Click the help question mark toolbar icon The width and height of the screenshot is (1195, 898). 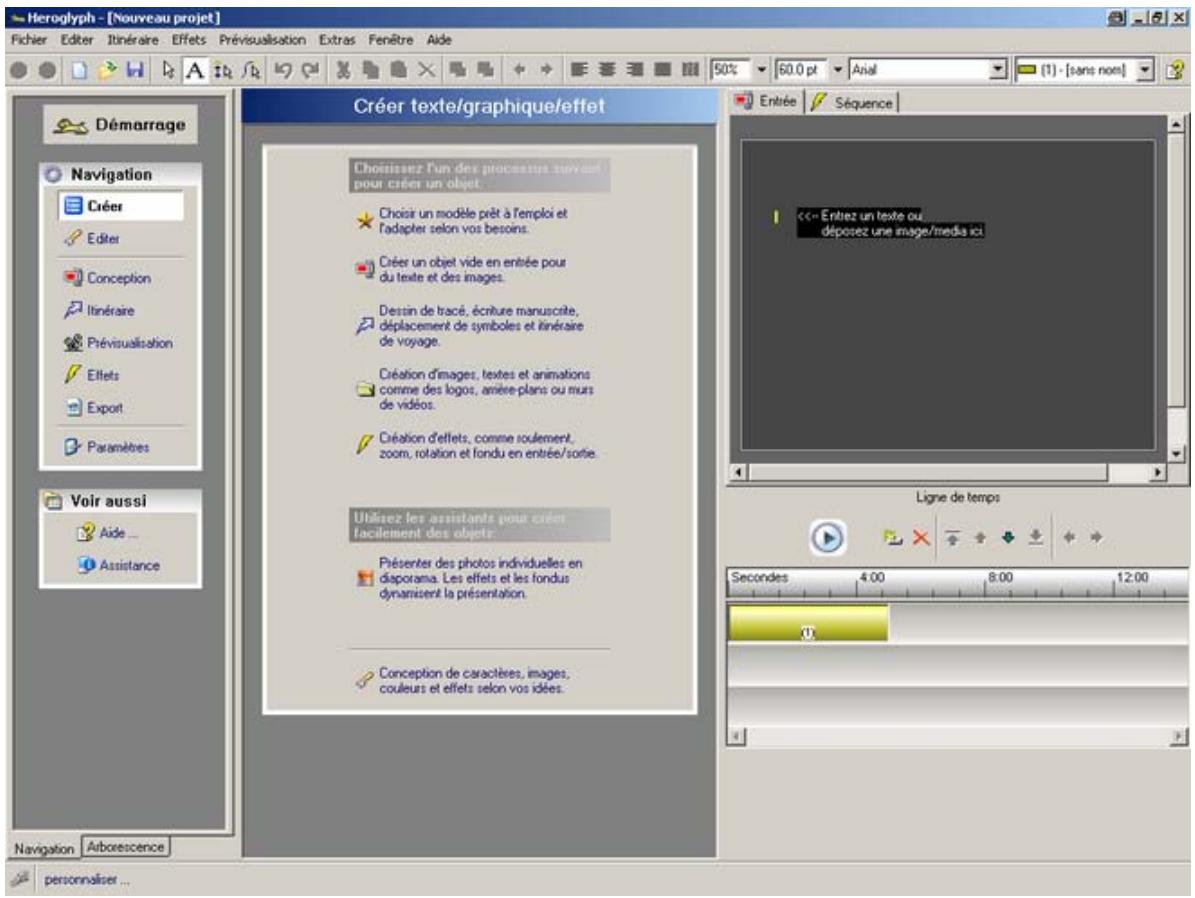1174,70
